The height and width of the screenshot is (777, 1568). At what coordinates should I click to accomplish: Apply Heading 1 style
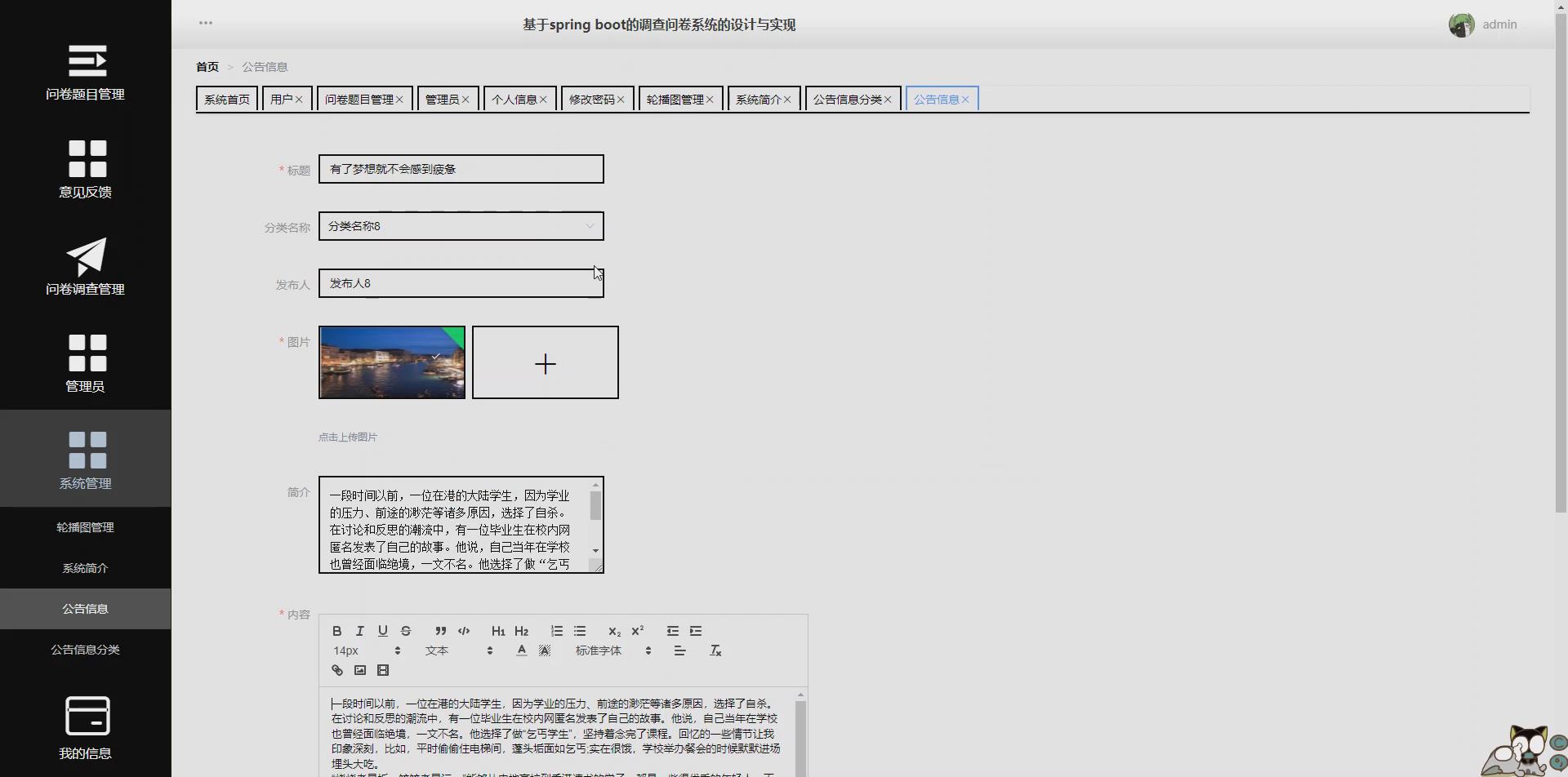(498, 630)
